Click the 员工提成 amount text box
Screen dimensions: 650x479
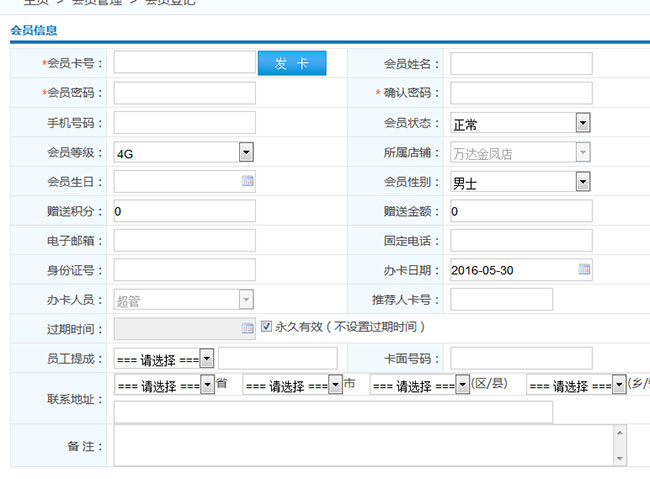click(x=278, y=358)
